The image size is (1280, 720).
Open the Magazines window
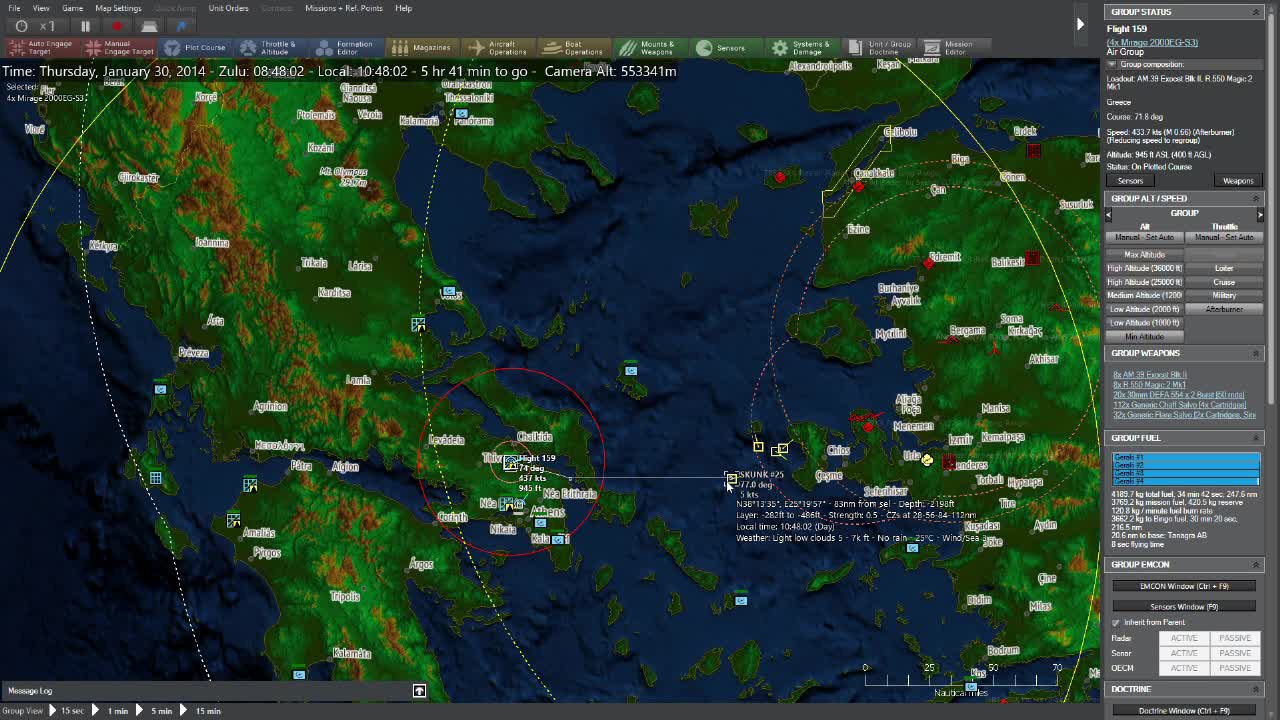pos(421,47)
